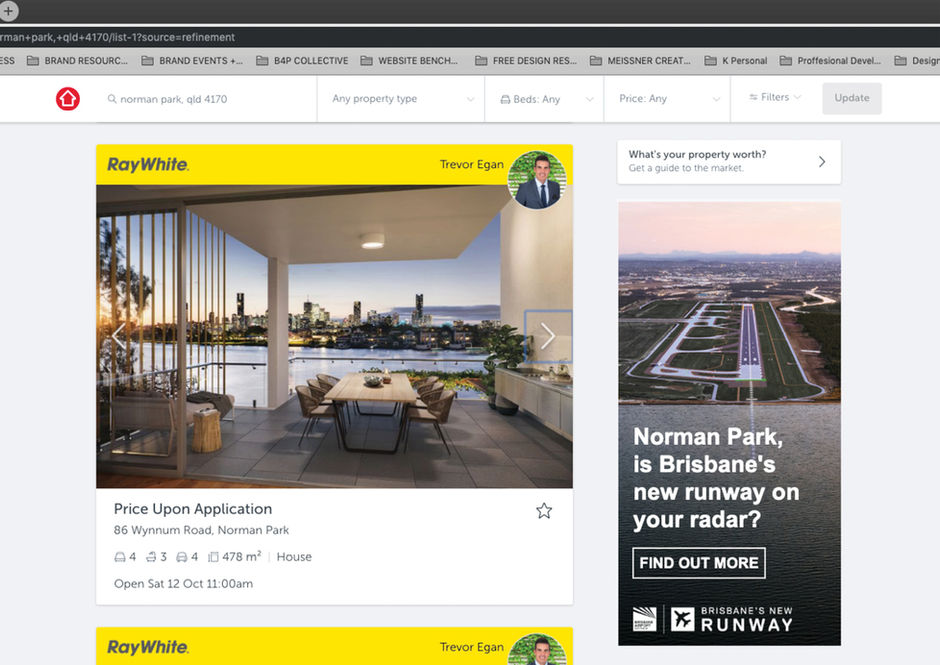
Task: Open 86 Wynnum Road, Norman Park address
Action: pos(201,530)
